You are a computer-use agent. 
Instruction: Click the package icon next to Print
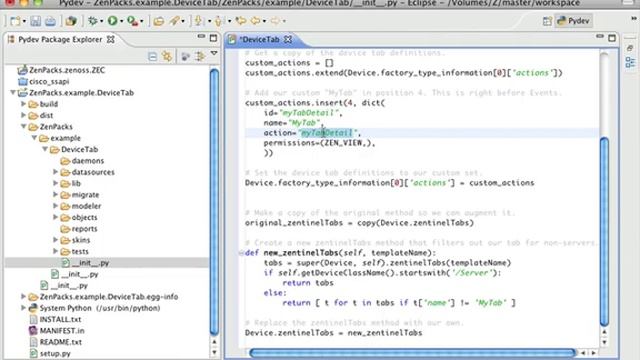(x=71, y=21)
